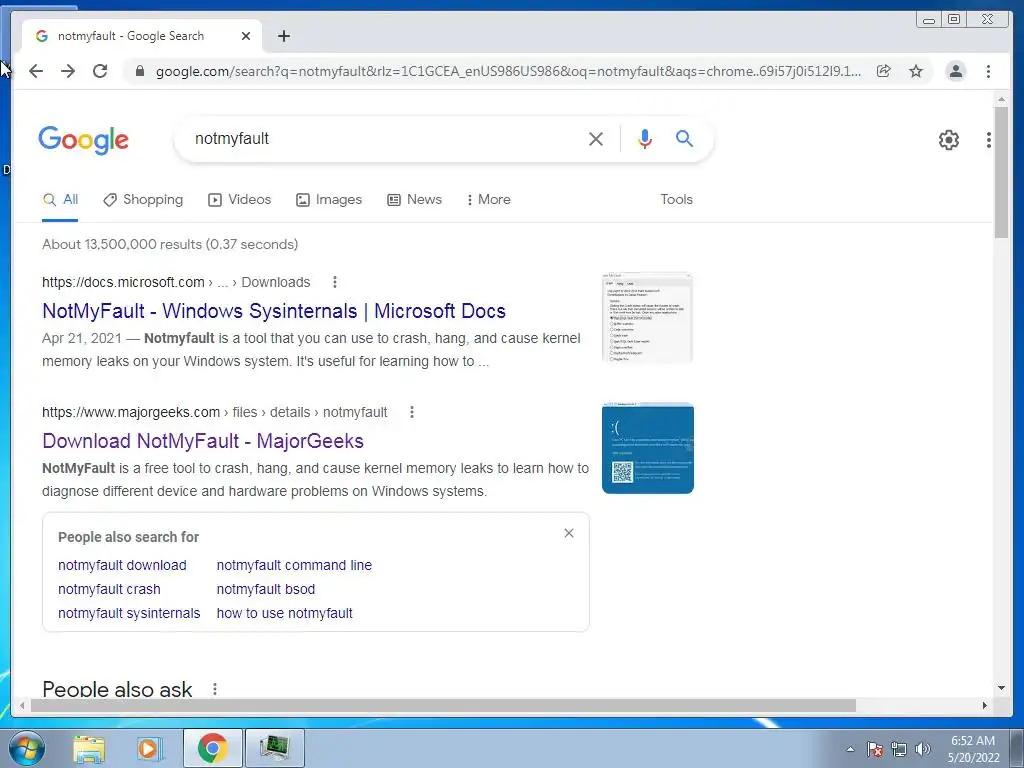This screenshot has height=768, width=1024.
Task: Click the horizontal scrollbar thumb
Action: (443, 705)
